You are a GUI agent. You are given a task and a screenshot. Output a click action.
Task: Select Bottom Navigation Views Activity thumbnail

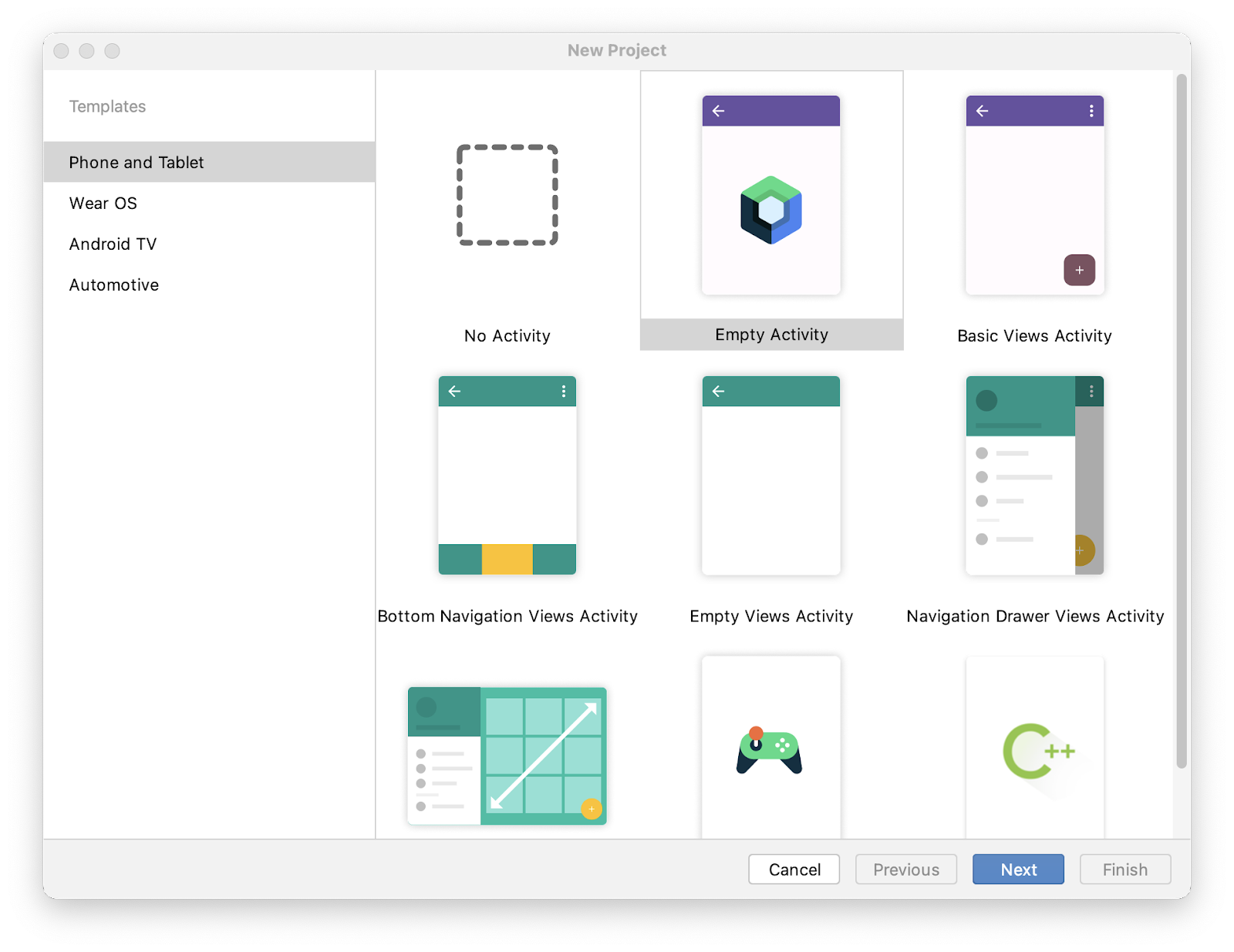coord(507,475)
